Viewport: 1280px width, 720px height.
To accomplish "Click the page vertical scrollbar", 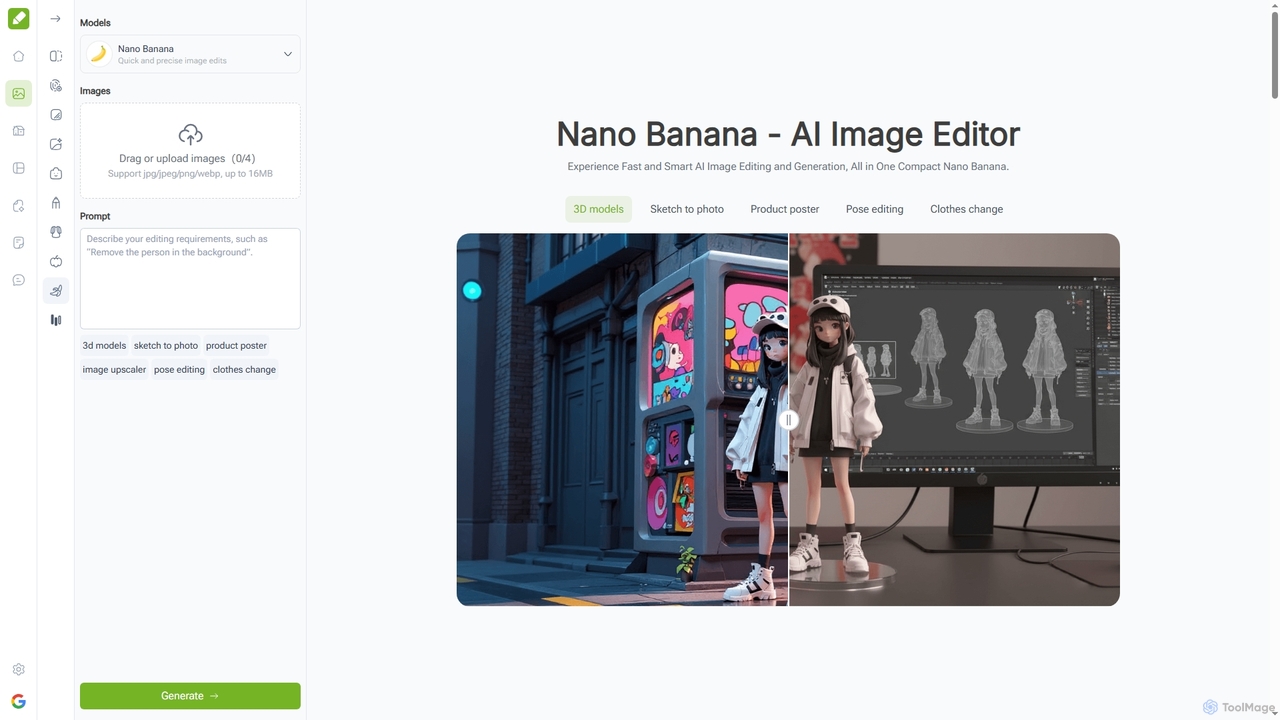I will 1275,55.
